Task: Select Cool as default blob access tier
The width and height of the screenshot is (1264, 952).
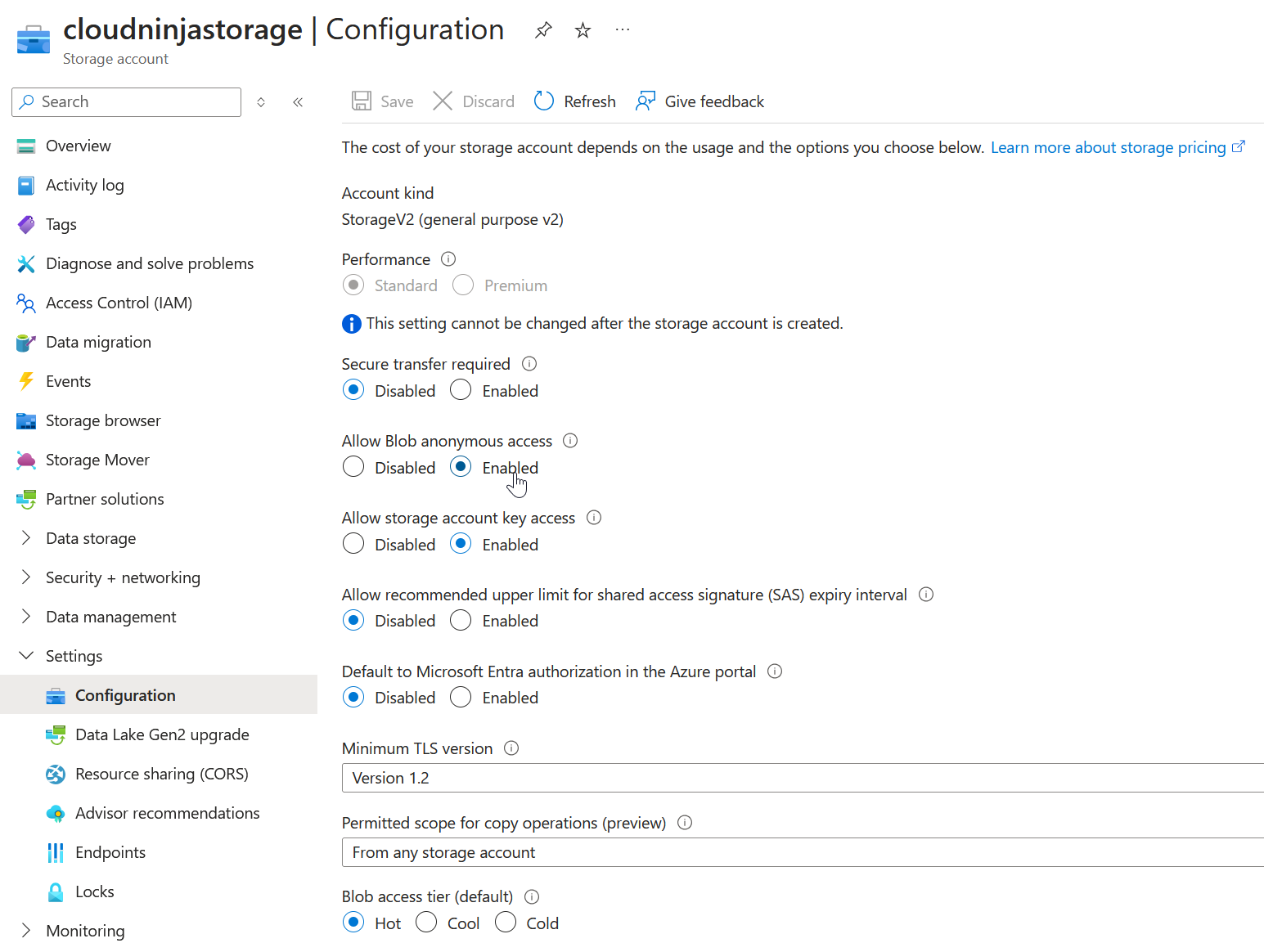Action: tap(426, 922)
